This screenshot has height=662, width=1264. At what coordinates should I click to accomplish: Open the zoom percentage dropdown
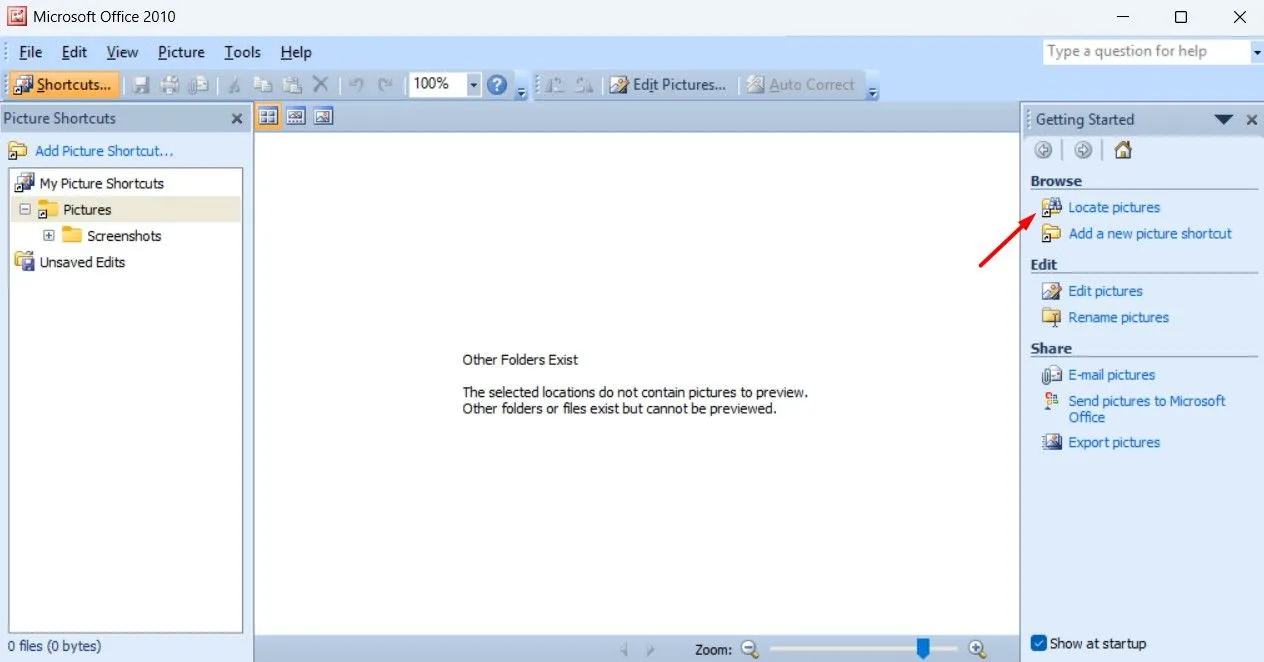click(474, 84)
